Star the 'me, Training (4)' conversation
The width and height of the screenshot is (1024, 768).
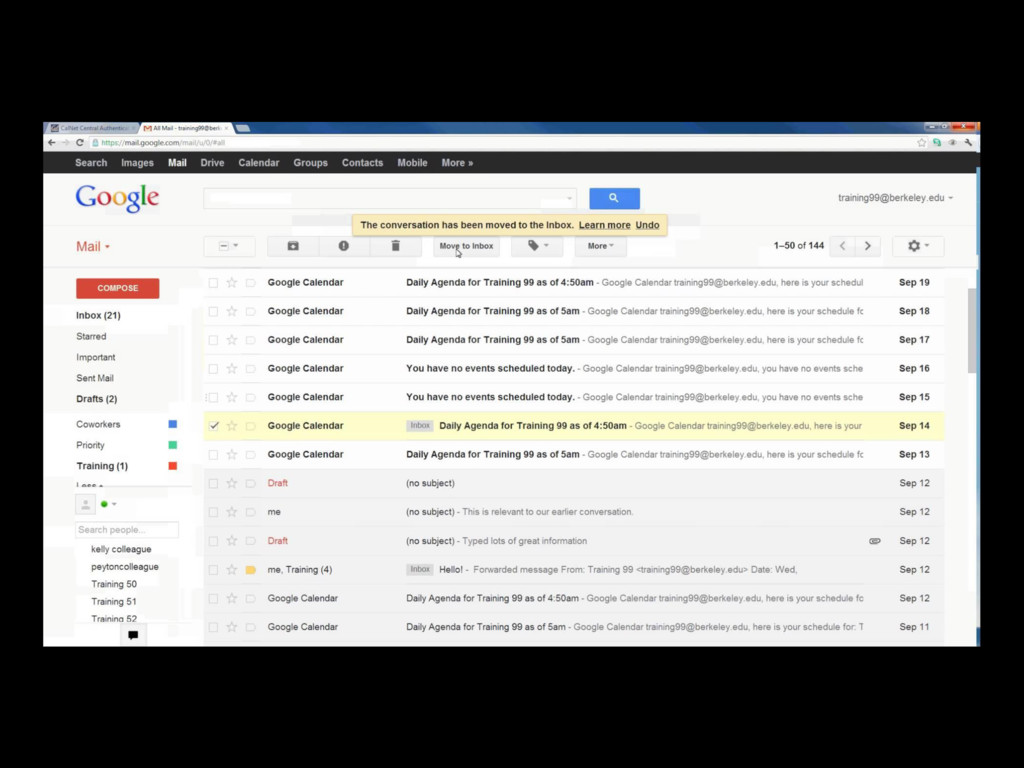tap(231, 569)
